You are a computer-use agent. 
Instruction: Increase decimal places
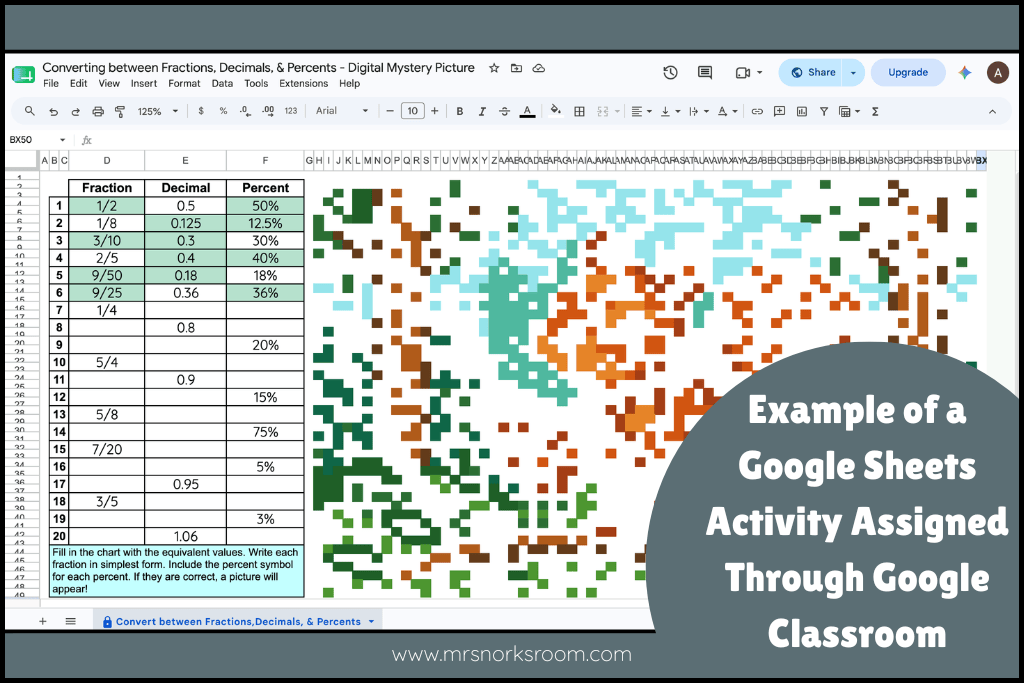tap(268, 111)
